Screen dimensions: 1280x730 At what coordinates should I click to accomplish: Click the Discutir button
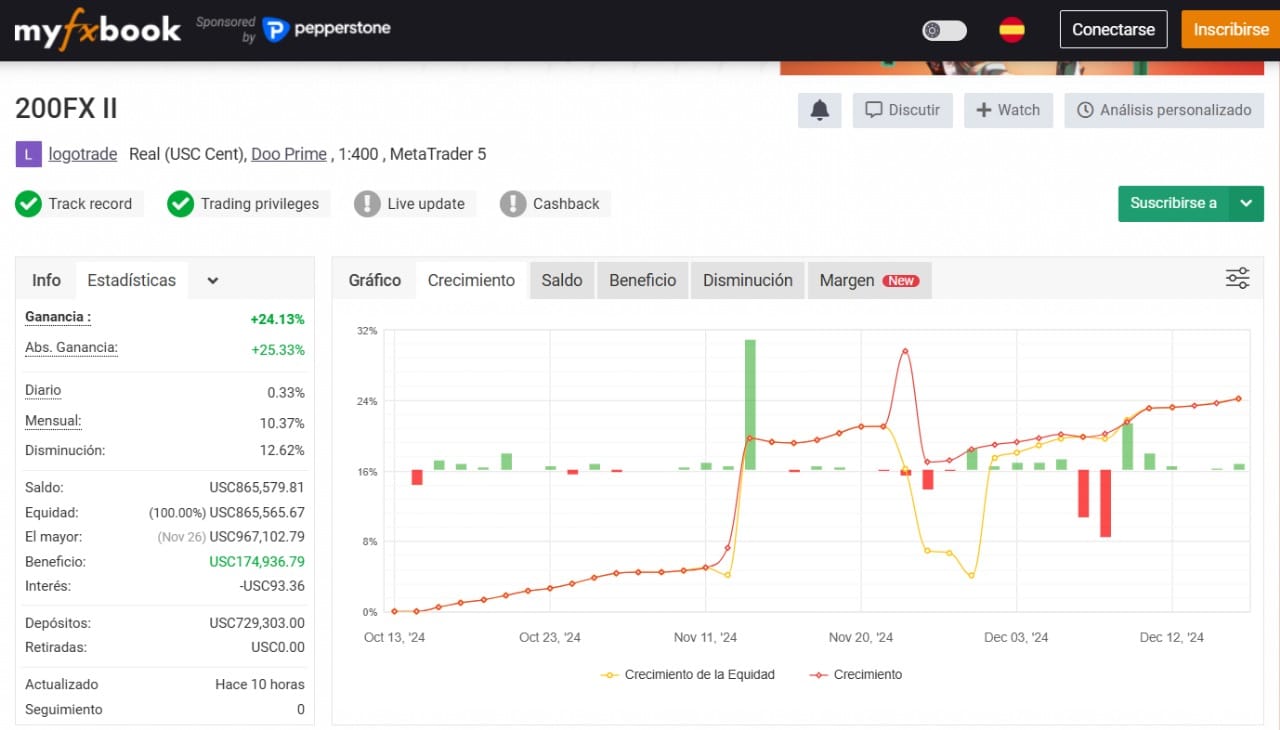(902, 110)
